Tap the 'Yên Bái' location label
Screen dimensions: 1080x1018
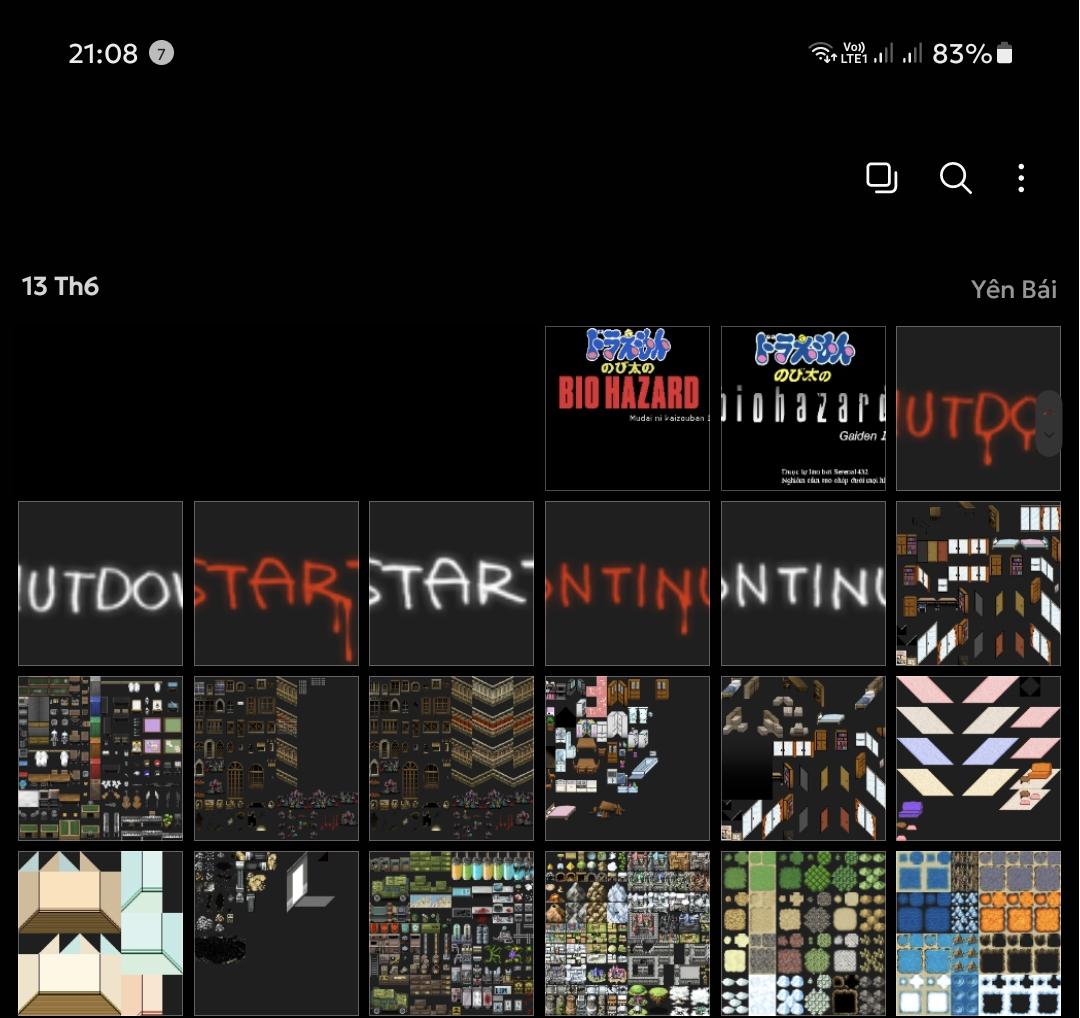(x=1013, y=290)
